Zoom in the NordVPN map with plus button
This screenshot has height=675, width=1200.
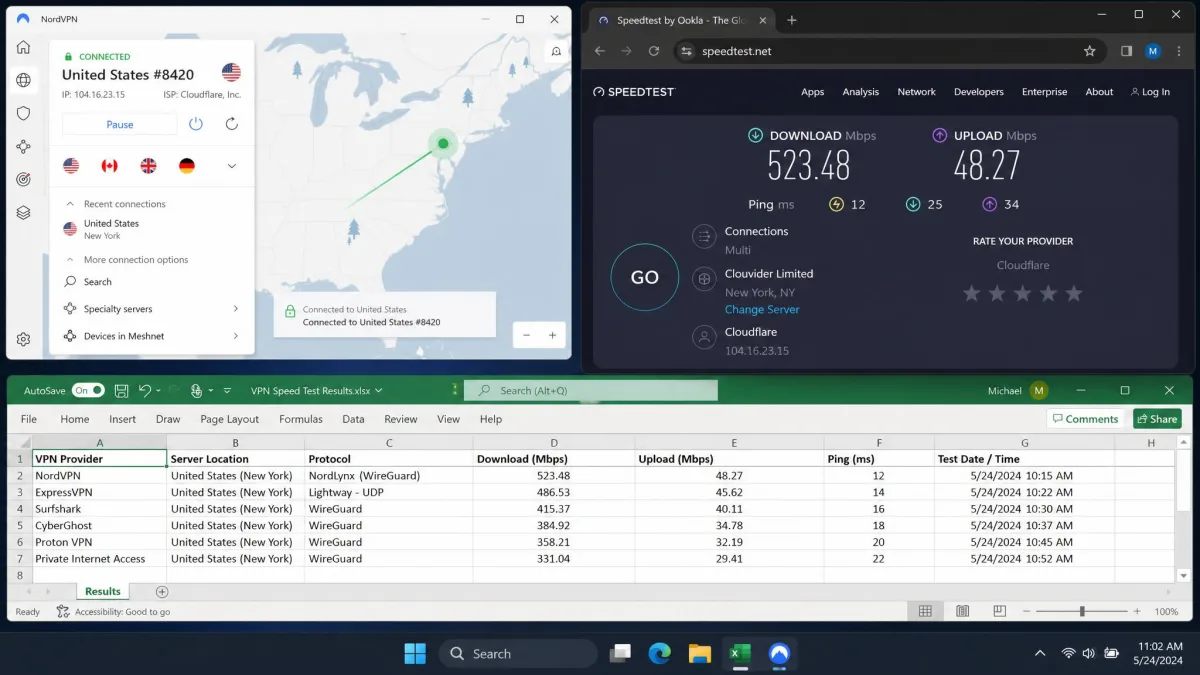coord(552,336)
